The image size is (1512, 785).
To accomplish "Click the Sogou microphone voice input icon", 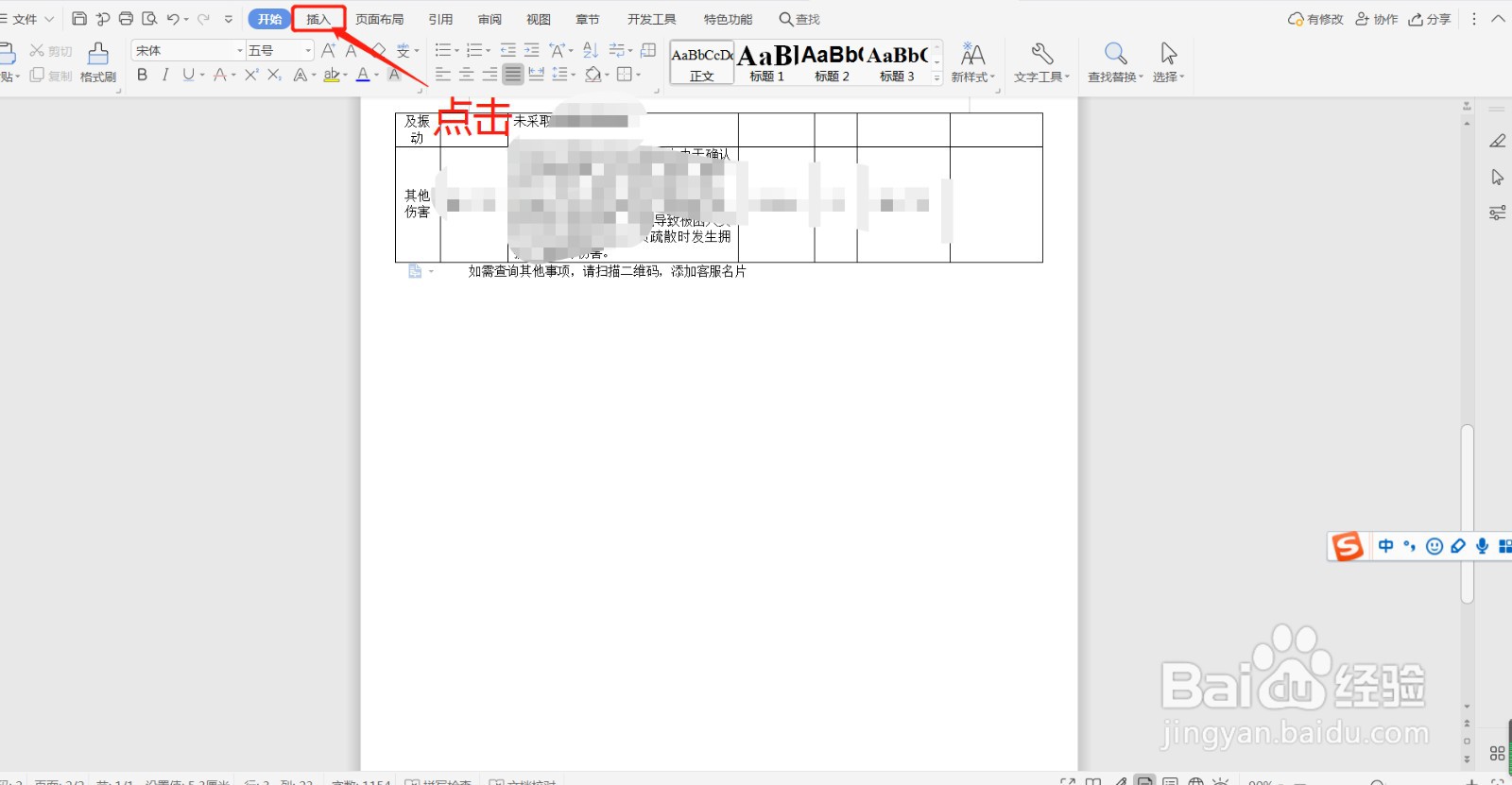I will [1482, 546].
